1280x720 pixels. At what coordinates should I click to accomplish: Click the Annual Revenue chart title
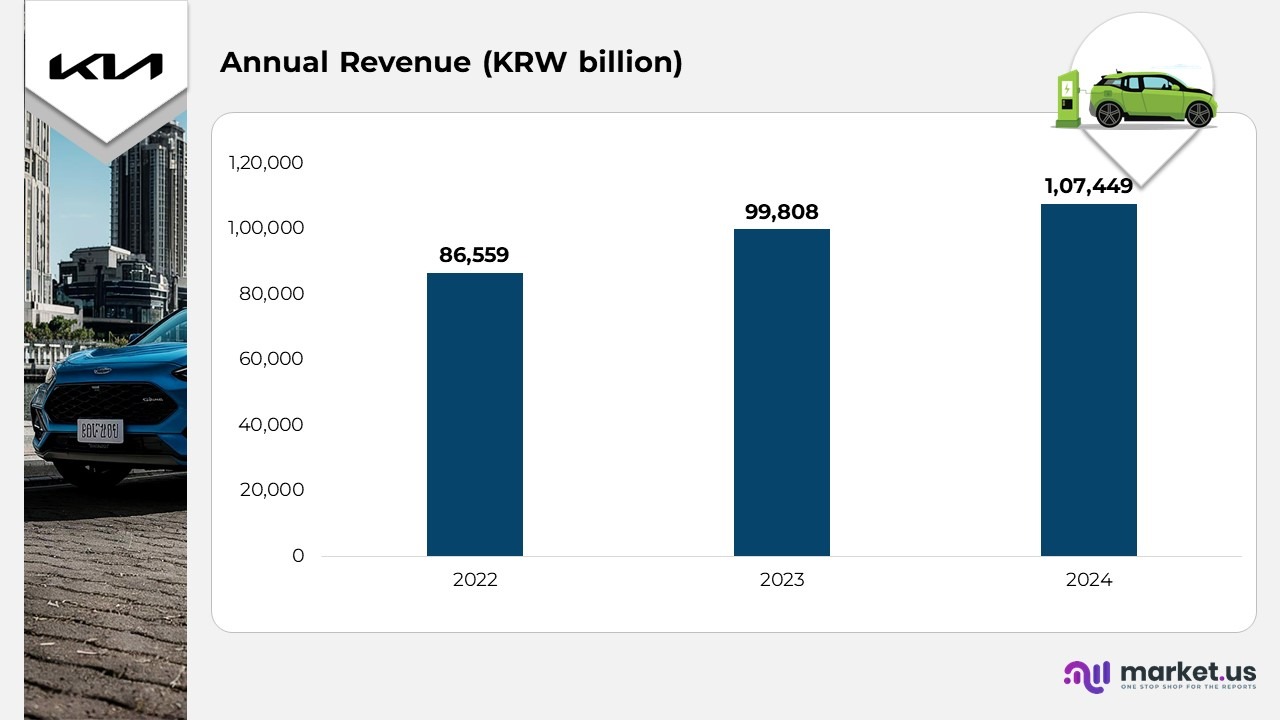click(452, 63)
